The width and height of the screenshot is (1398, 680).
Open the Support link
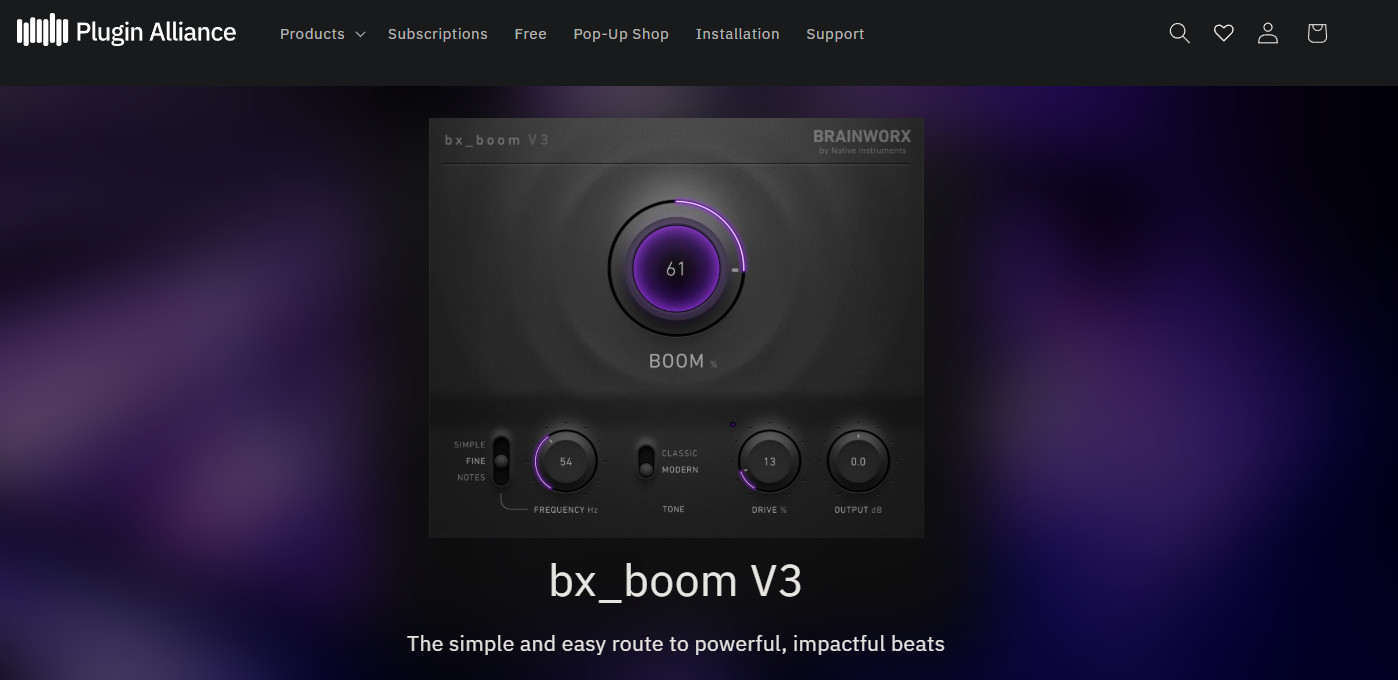click(835, 34)
